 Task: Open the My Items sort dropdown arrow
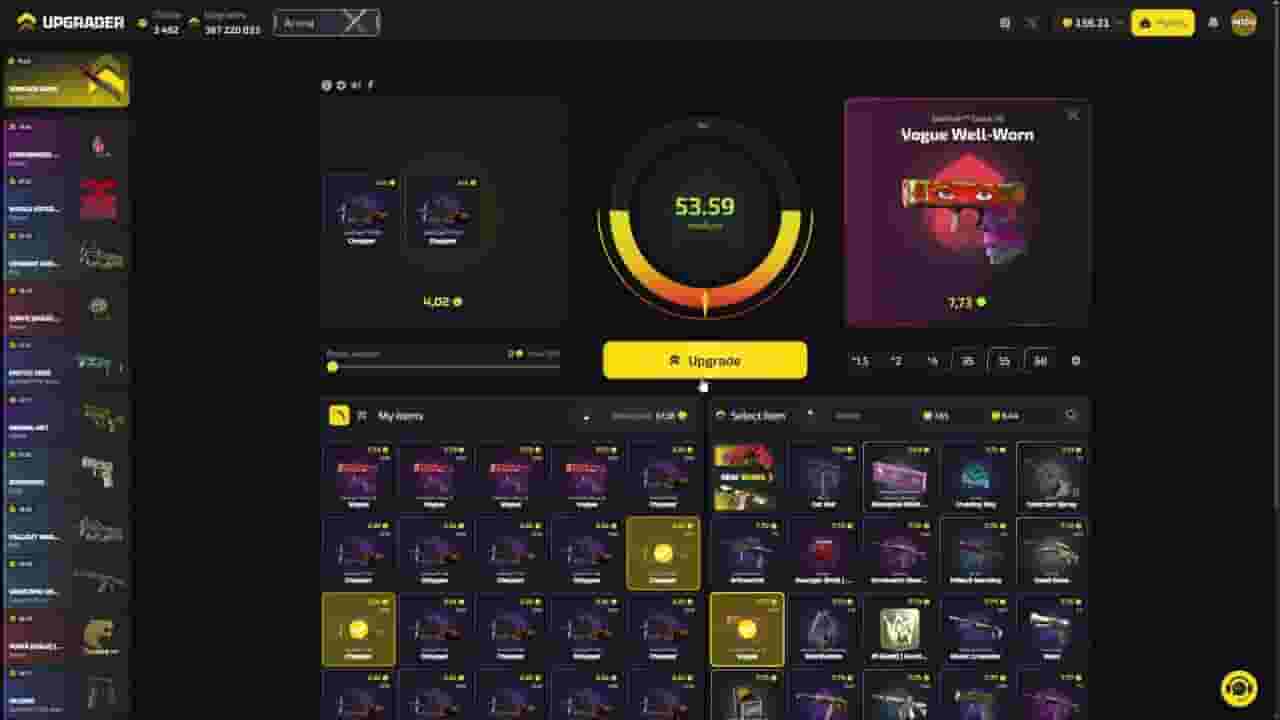pos(586,416)
